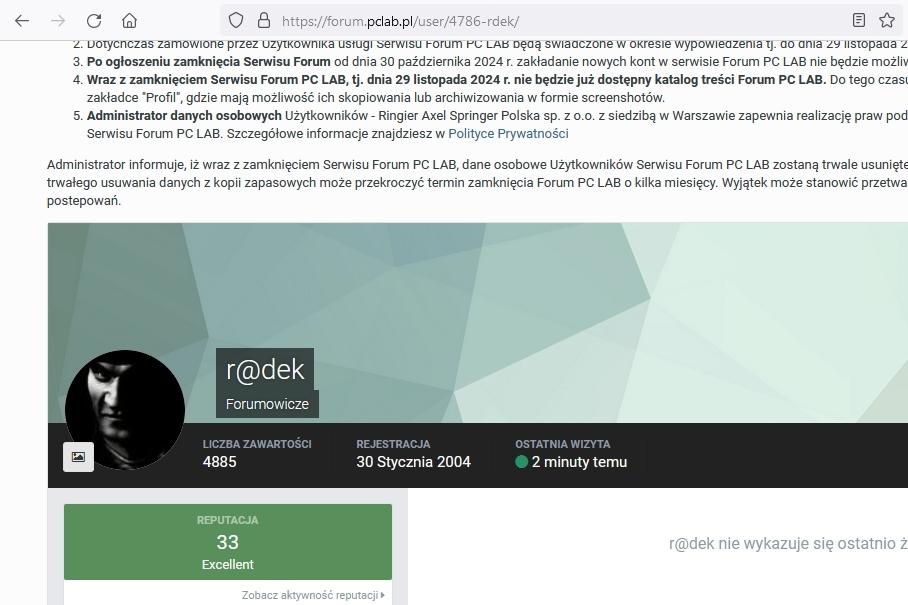908x605 pixels.
Task: Reload the current forum page
Action: tap(94, 20)
